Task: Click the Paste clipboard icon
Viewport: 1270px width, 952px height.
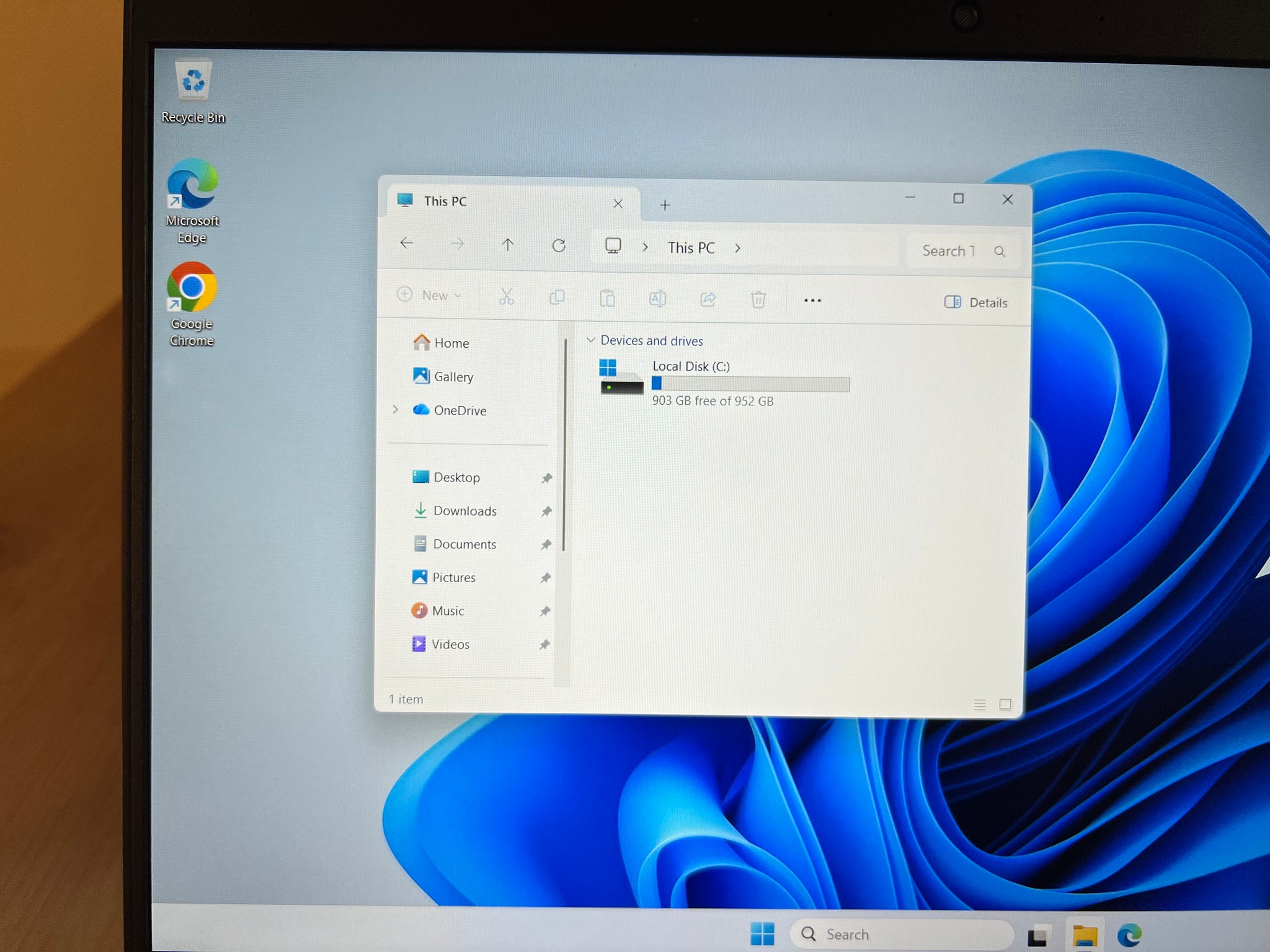Action: 607,298
